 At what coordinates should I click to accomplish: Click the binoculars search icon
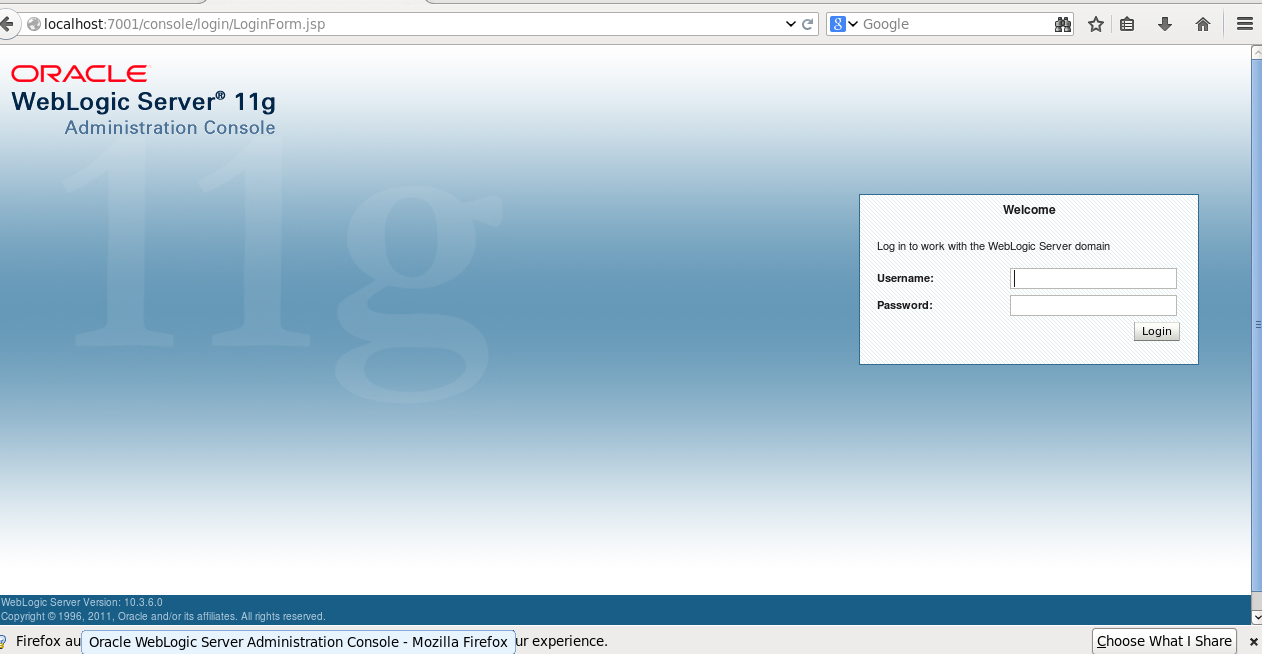tap(1062, 24)
